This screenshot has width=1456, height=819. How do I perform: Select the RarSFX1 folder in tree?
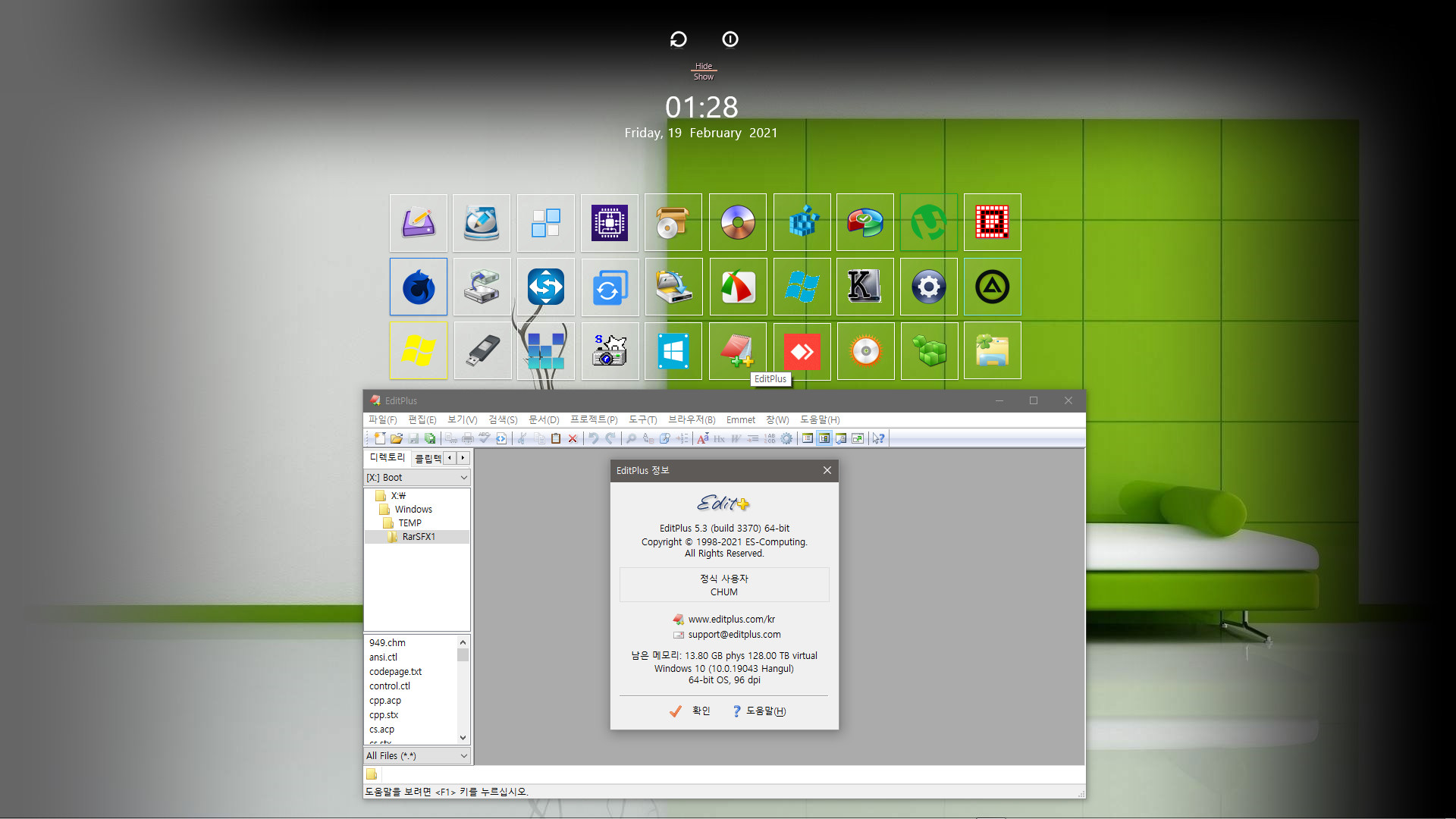point(419,537)
